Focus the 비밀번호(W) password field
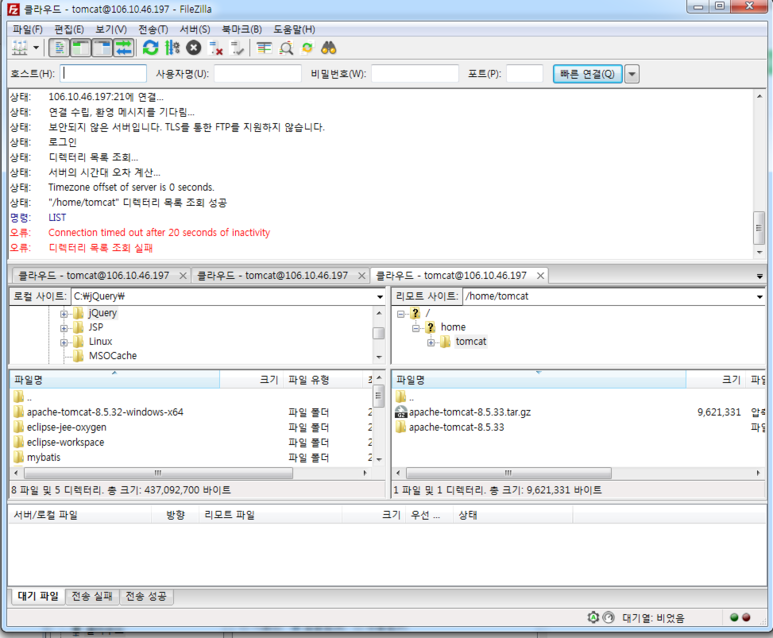 [415, 73]
